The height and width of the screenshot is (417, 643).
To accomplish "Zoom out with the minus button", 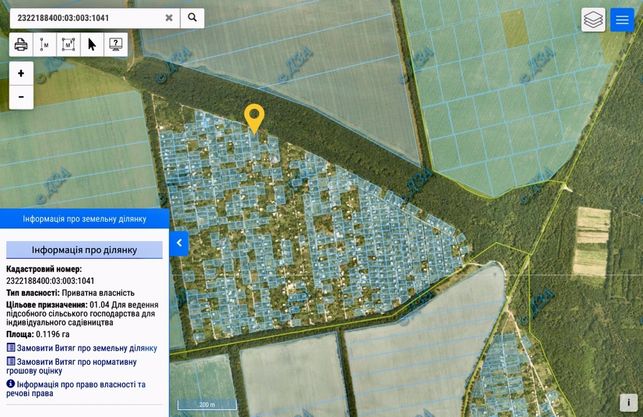I will click(x=21, y=97).
